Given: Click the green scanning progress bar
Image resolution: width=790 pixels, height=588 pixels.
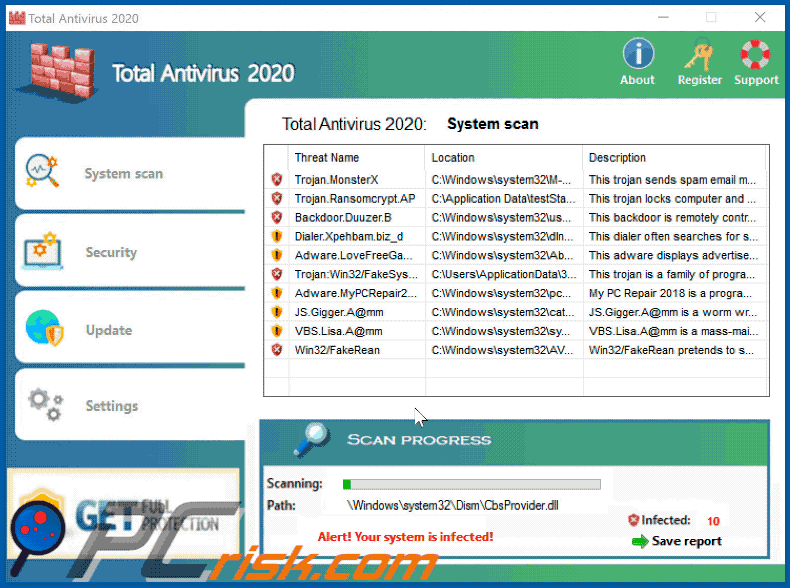Looking at the screenshot, I should 472,484.
